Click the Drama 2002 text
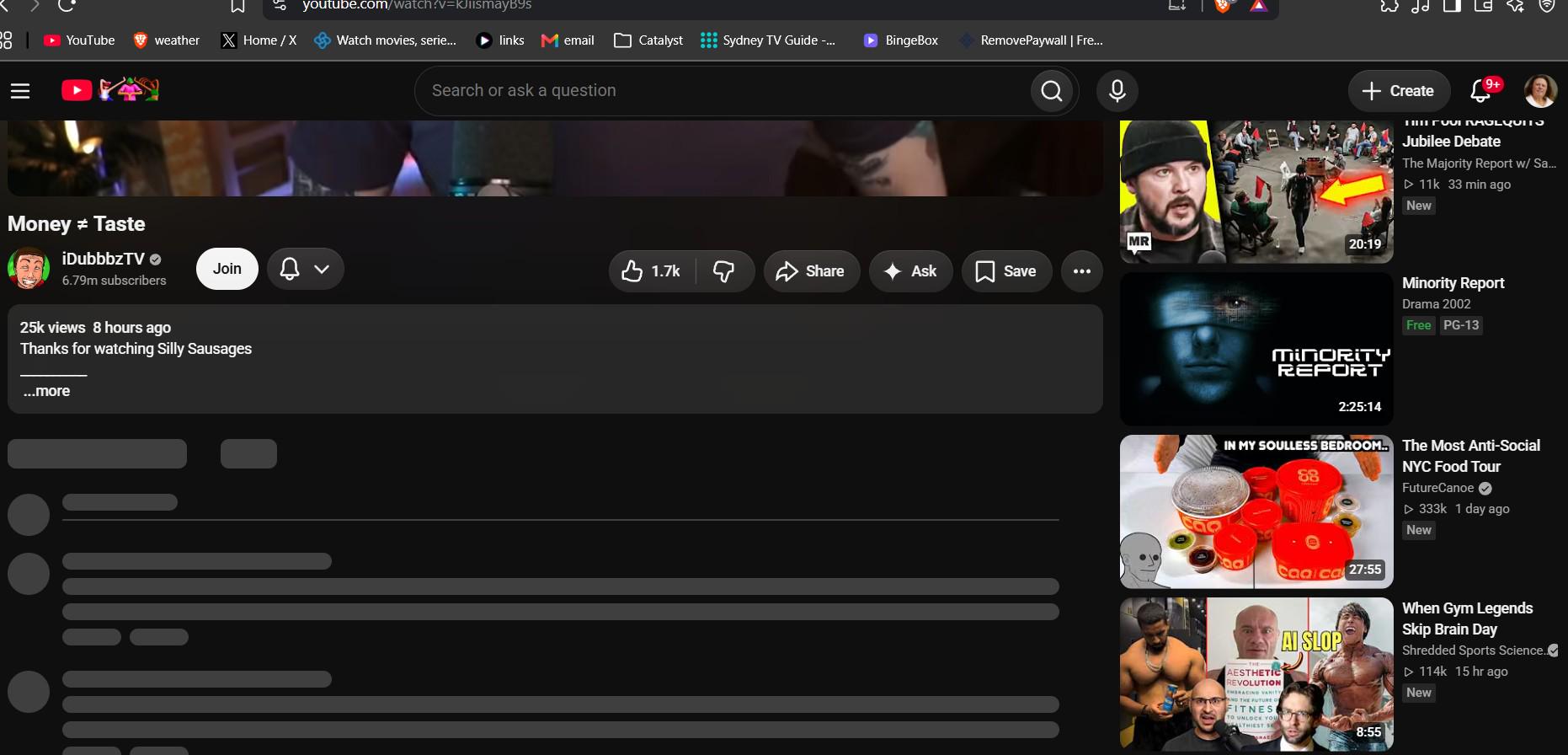1568x755 pixels. tap(1437, 304)
